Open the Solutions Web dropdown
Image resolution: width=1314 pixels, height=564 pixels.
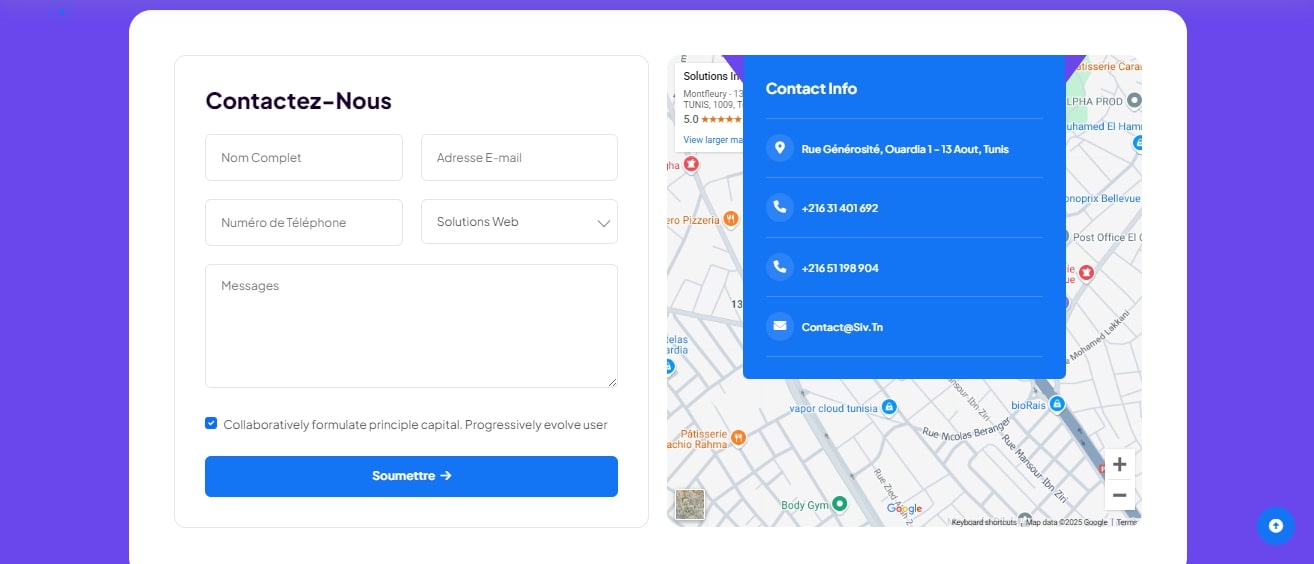(519, 222)
